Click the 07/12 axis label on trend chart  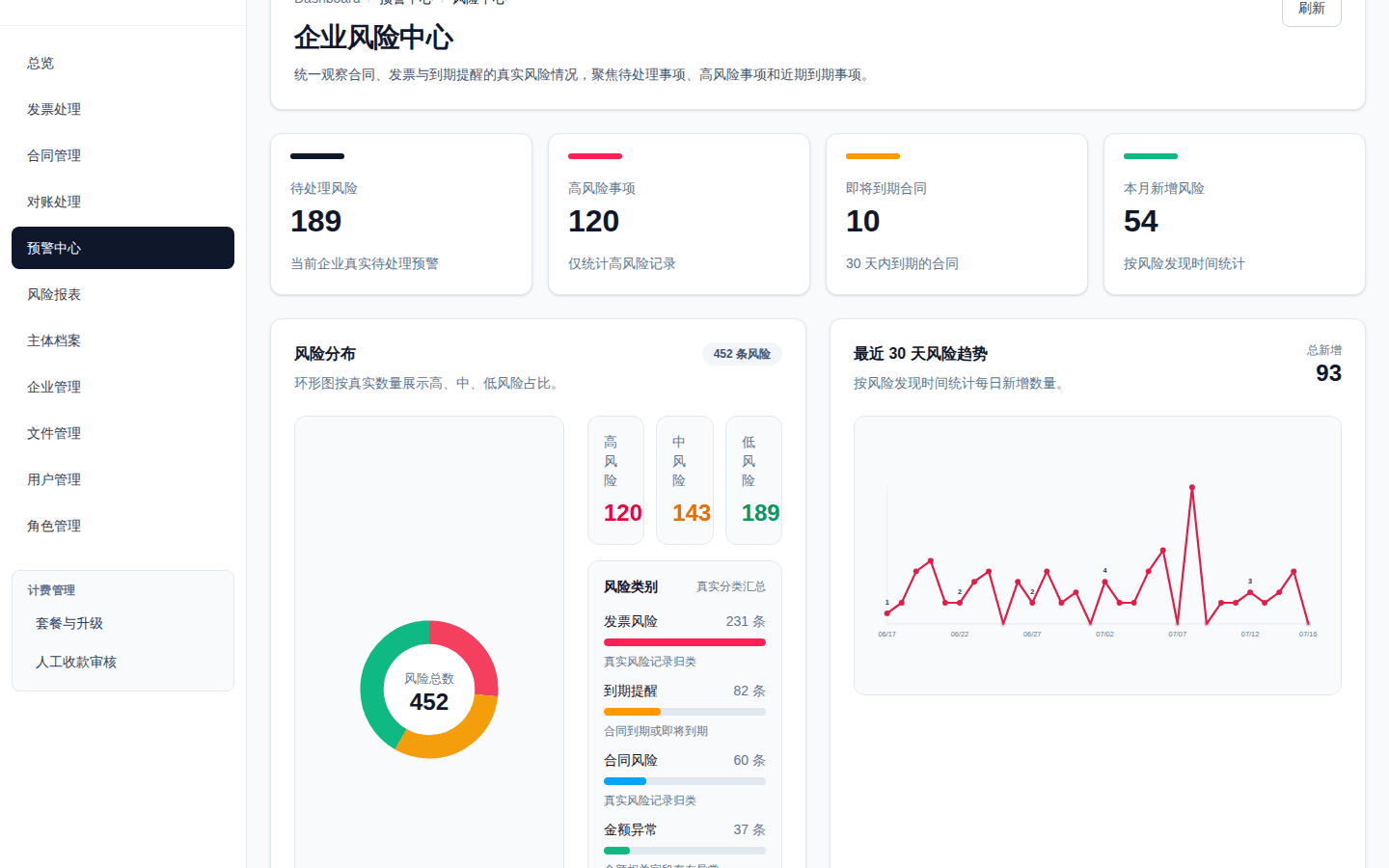tap(1250, 634)
